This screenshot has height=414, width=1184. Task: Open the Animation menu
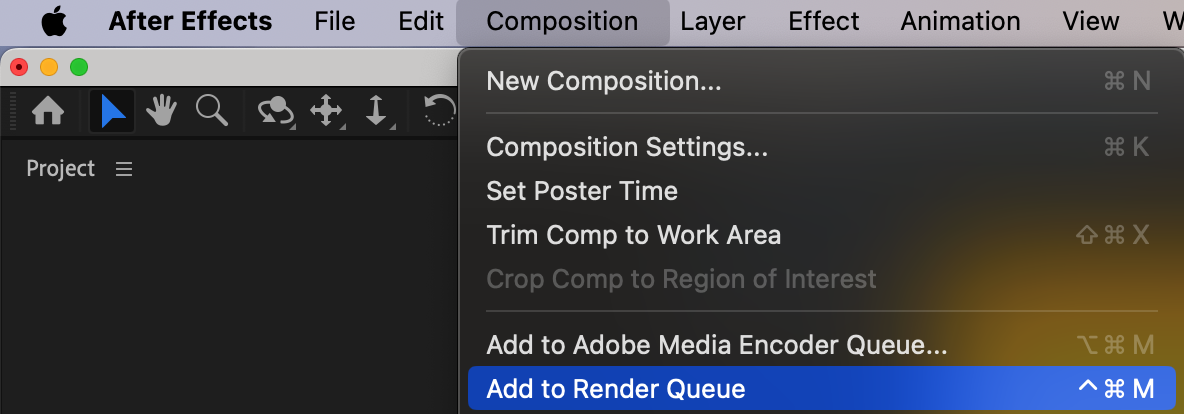(x=960, y=21)
